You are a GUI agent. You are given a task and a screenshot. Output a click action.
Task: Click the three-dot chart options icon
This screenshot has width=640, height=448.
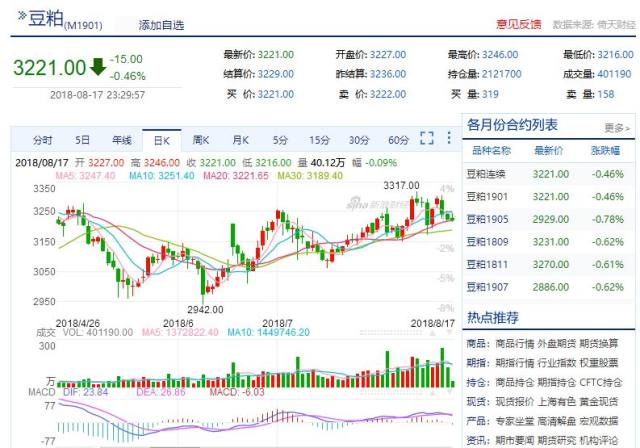447,139
